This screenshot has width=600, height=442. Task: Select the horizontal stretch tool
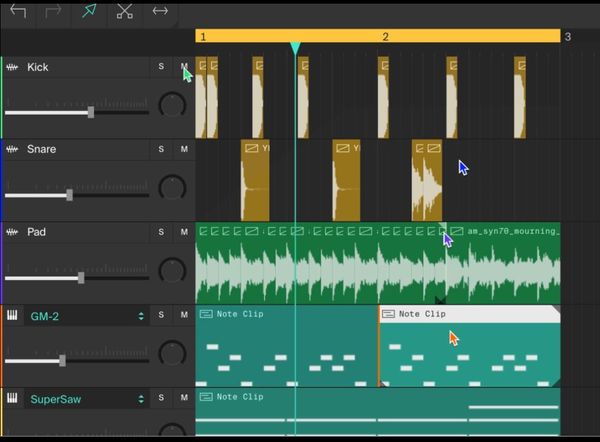point(160,11)
